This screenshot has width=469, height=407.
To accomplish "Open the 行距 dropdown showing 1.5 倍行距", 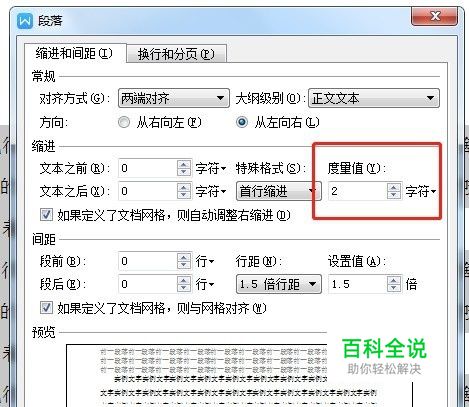I will [x=279, y=284].
